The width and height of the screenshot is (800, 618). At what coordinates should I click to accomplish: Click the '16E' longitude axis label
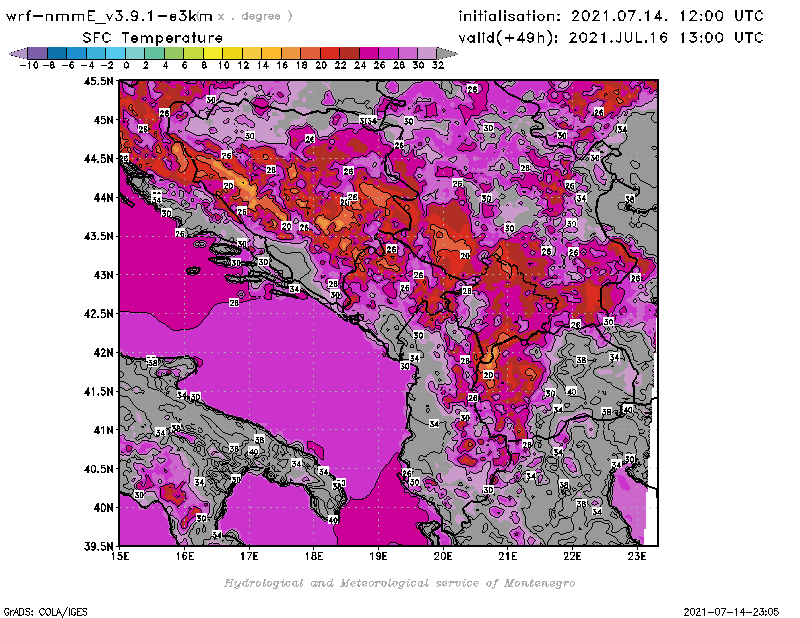(185, 556)
